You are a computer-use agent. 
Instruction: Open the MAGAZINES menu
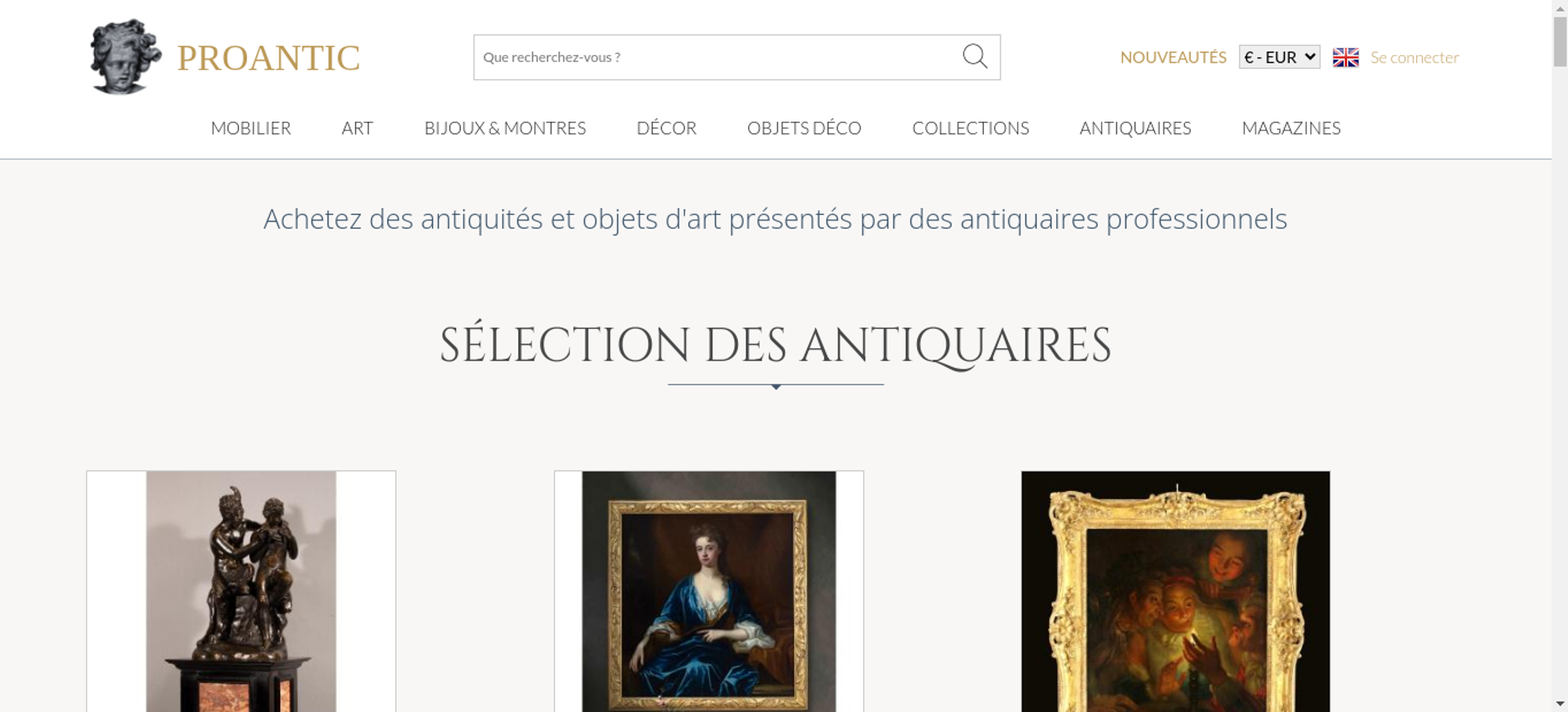(1291, 128)
